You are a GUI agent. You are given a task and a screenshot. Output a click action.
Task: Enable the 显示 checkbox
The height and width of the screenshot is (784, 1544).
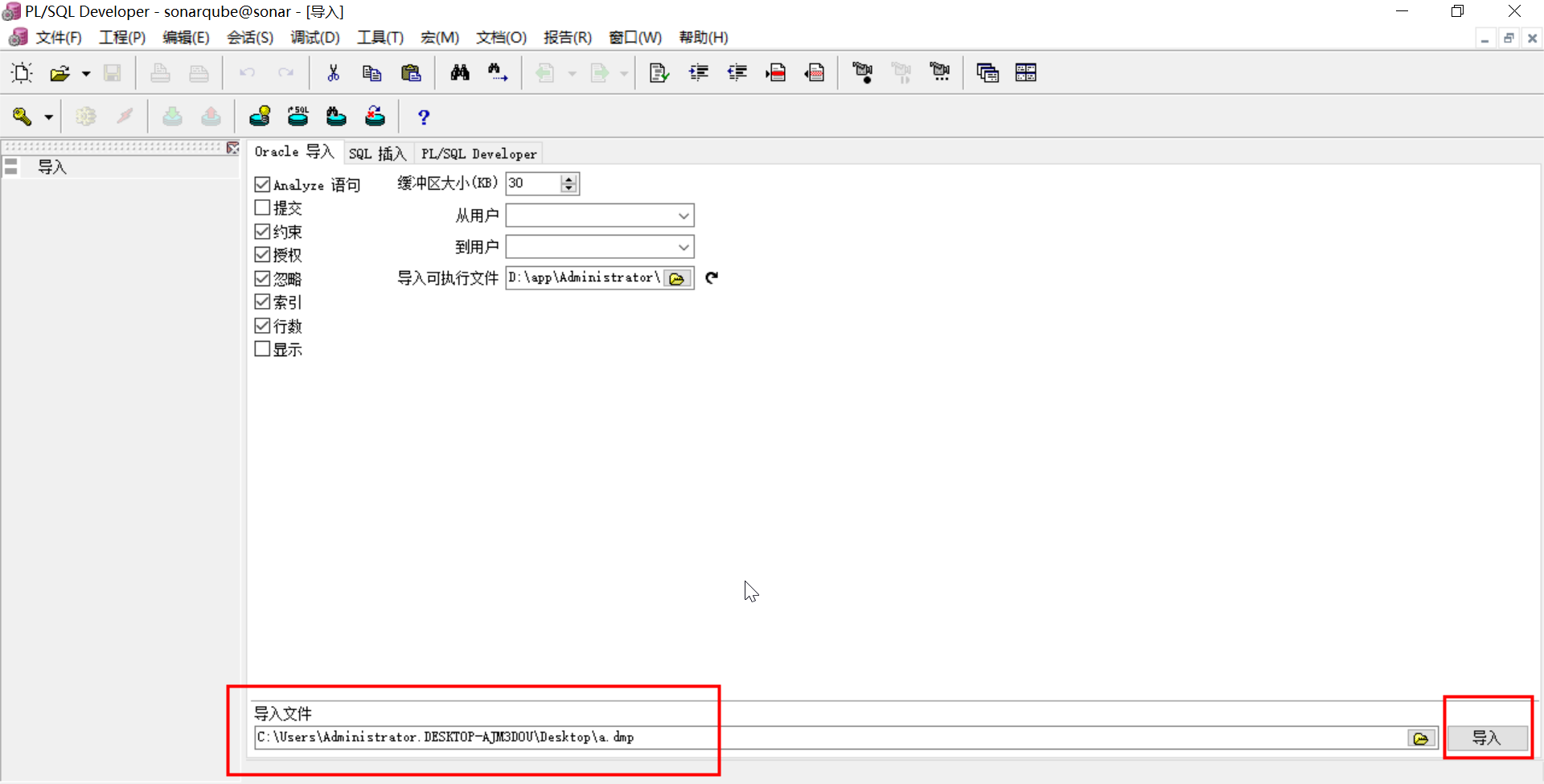tap(262, 349)
